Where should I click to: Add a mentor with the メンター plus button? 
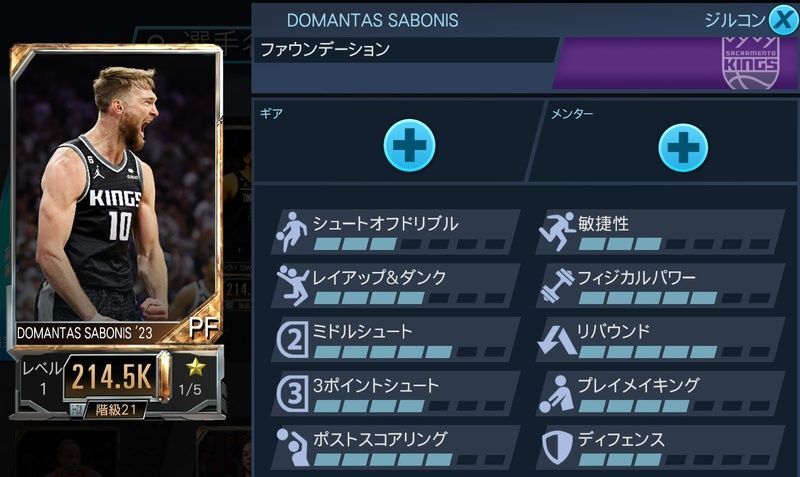tap(683, 147)
